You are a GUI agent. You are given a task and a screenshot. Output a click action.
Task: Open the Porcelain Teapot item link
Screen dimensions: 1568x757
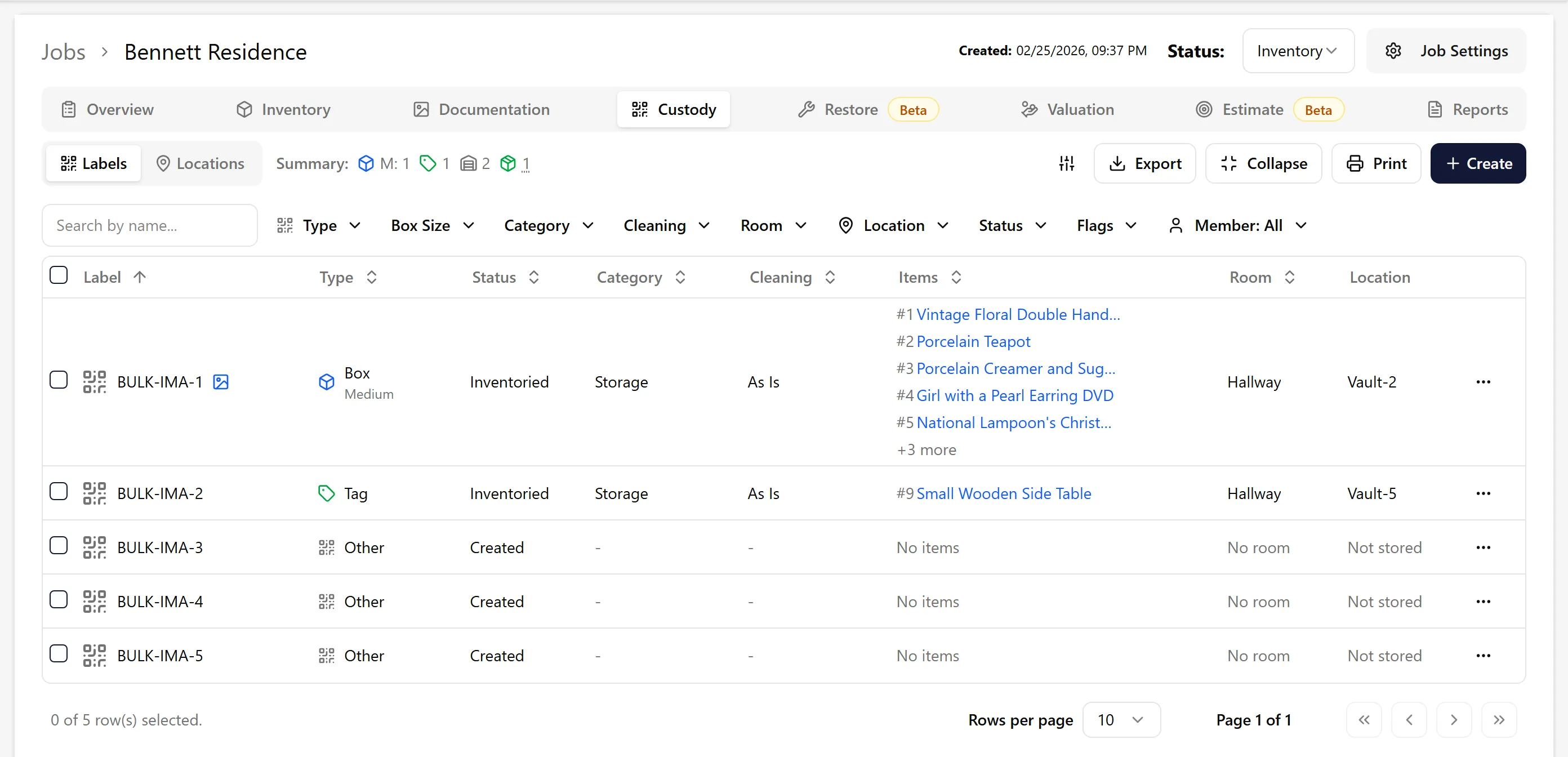click(x=973, y=342)
